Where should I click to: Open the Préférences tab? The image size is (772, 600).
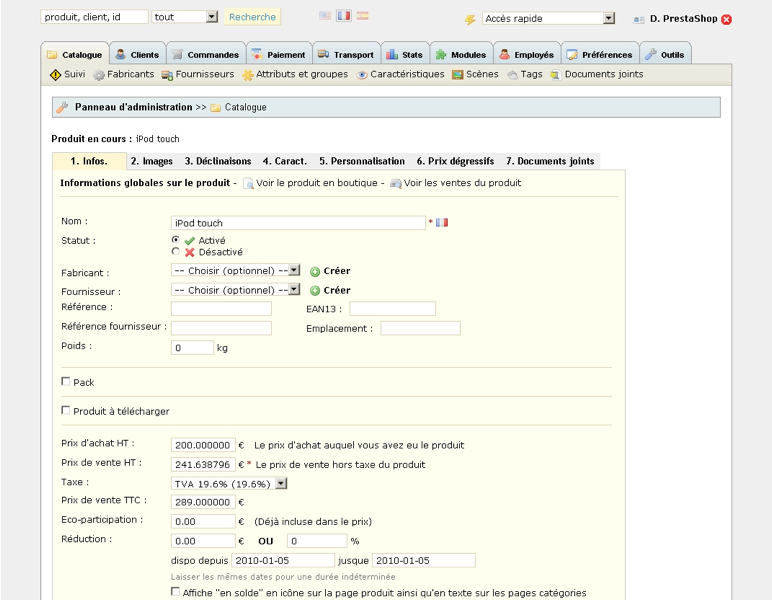[600, 55]
